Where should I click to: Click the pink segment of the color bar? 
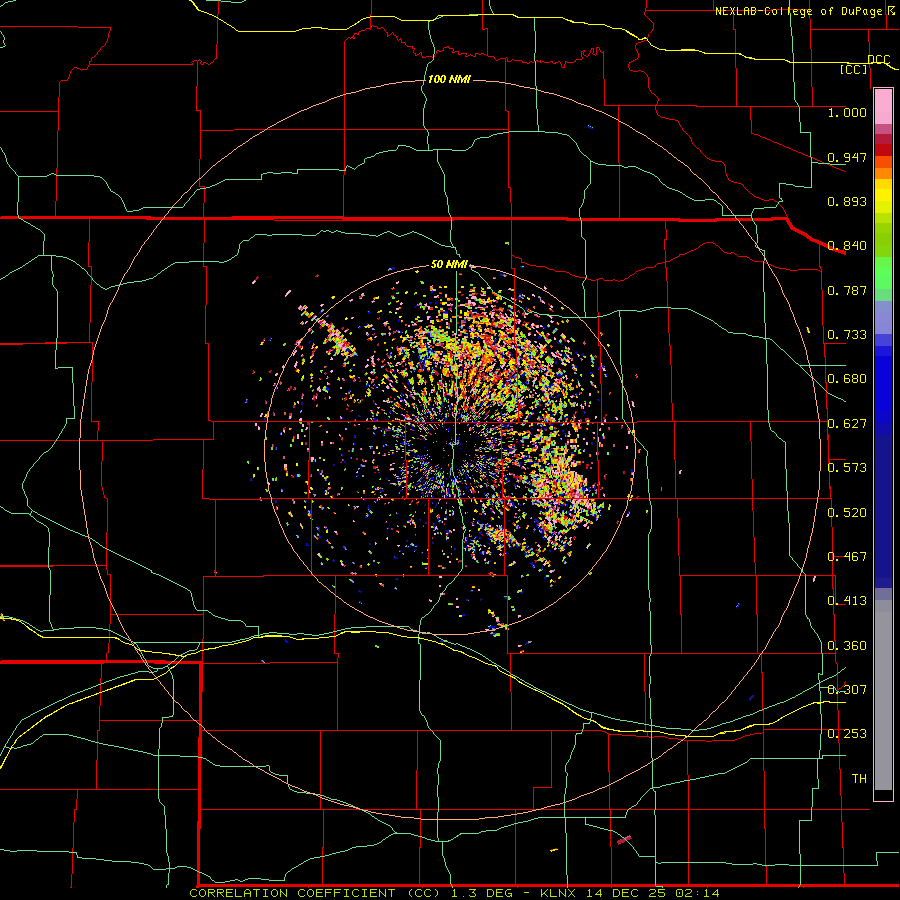click(x=883, y=107)
